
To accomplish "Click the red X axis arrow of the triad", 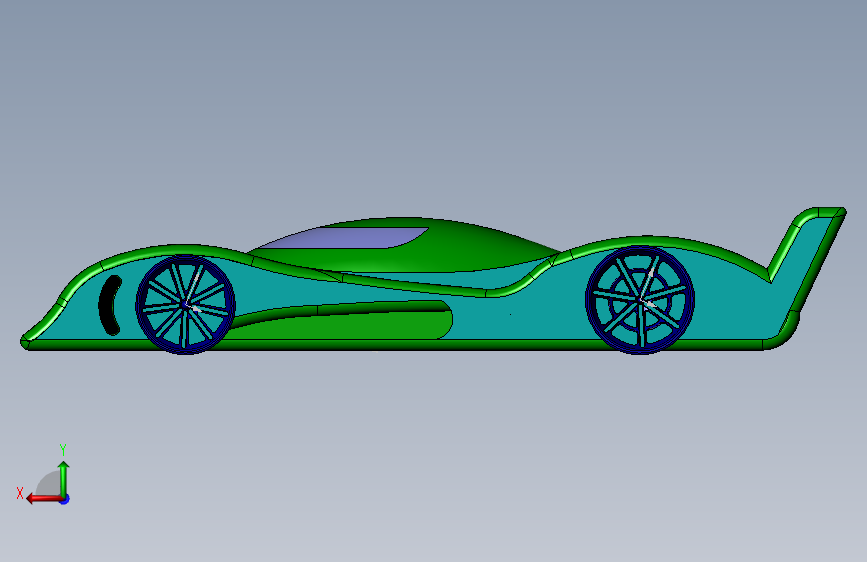I will click(43, 499).
